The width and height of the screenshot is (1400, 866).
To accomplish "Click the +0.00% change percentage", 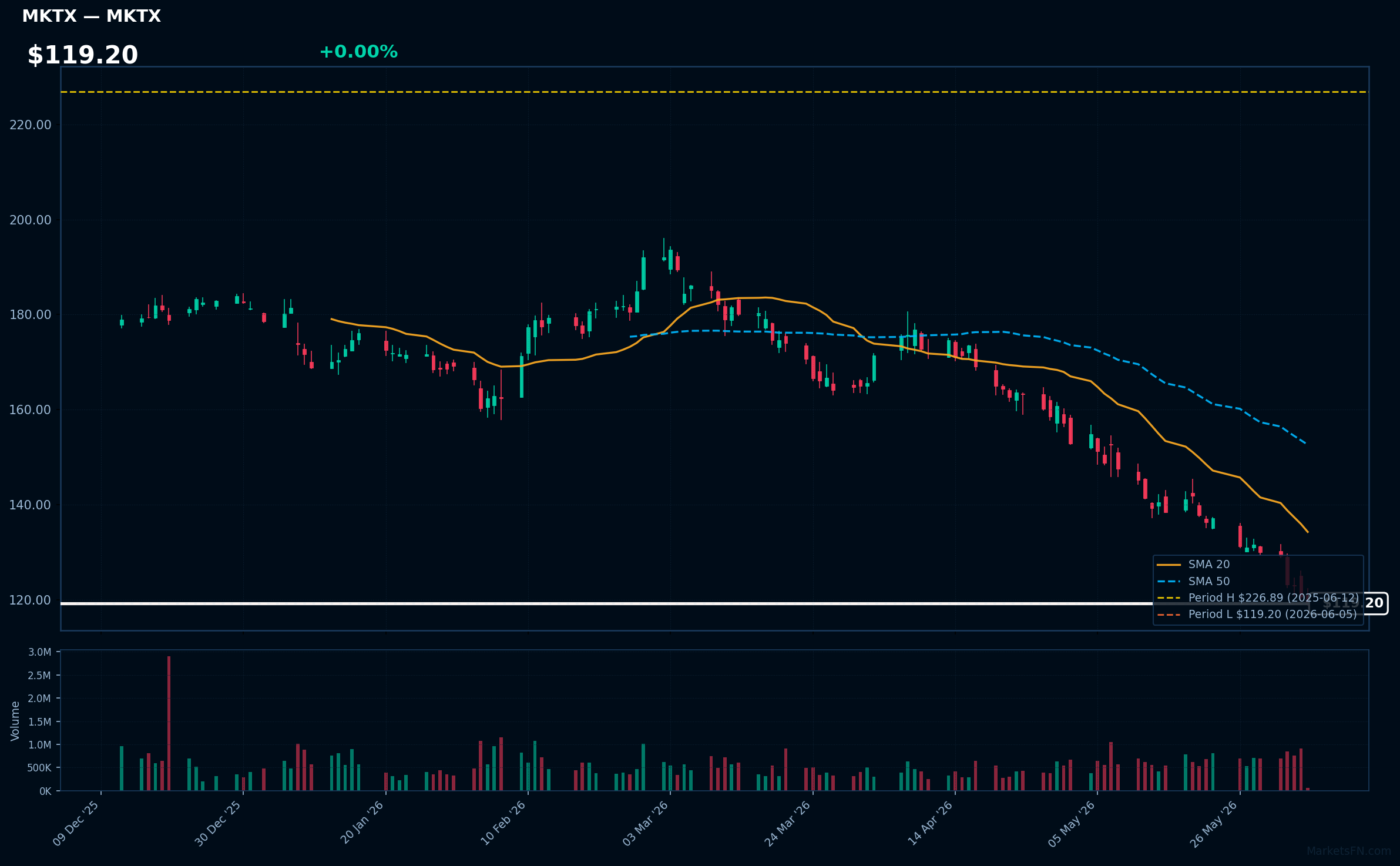I will point(358,52).
